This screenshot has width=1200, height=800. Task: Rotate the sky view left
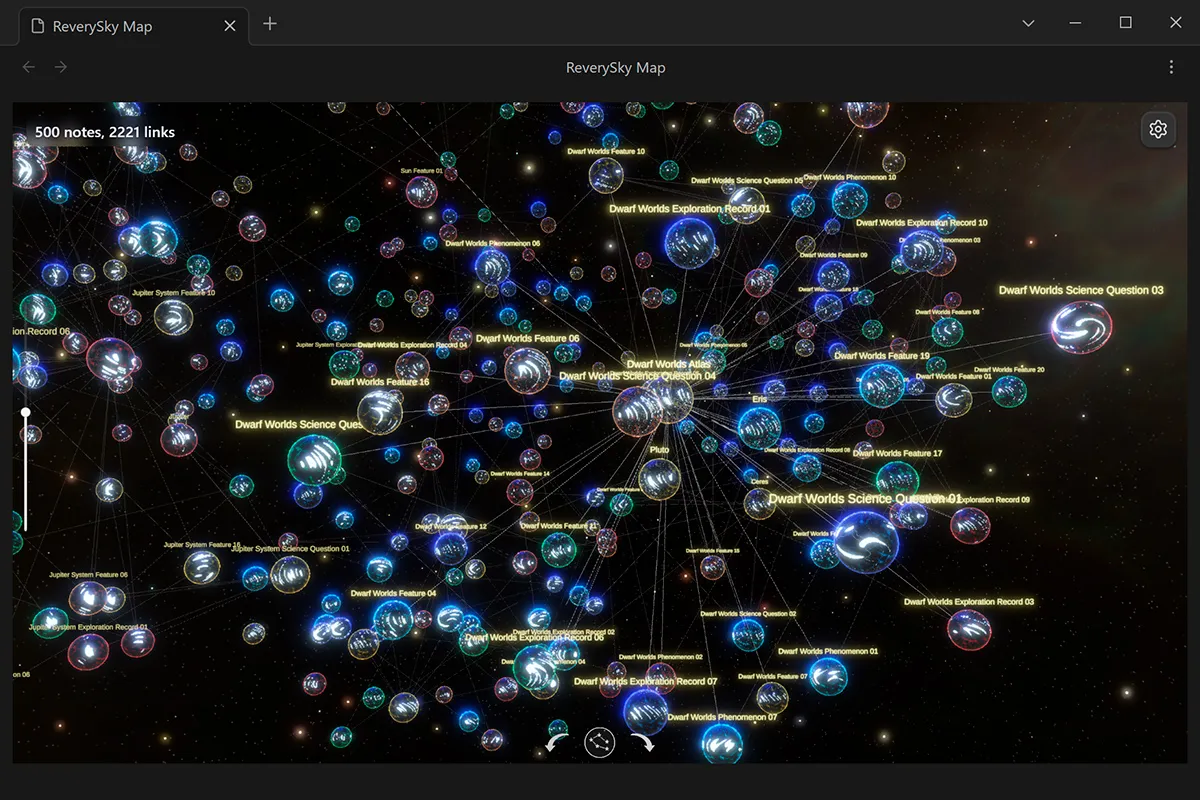point(557,743)
